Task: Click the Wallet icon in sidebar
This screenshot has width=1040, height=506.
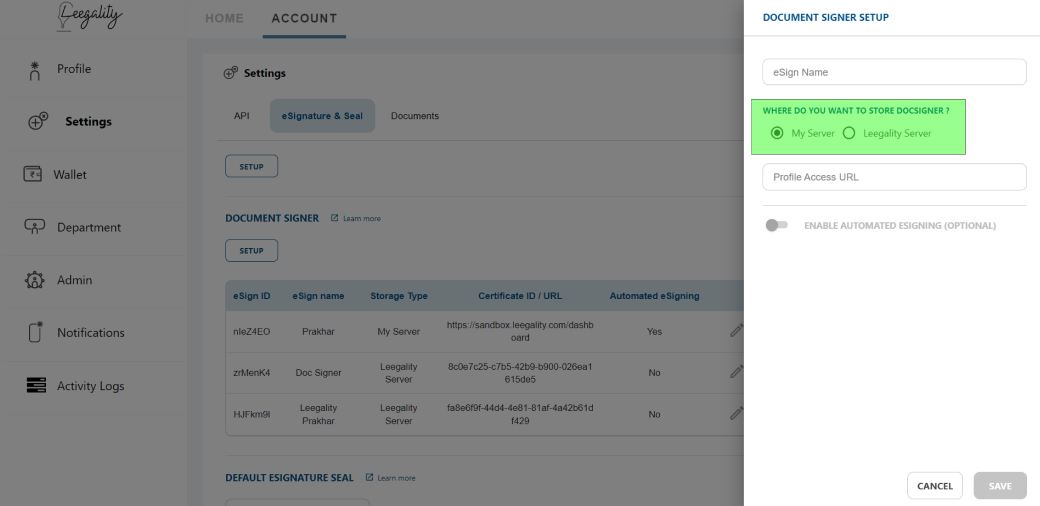Action: (32, 174)
